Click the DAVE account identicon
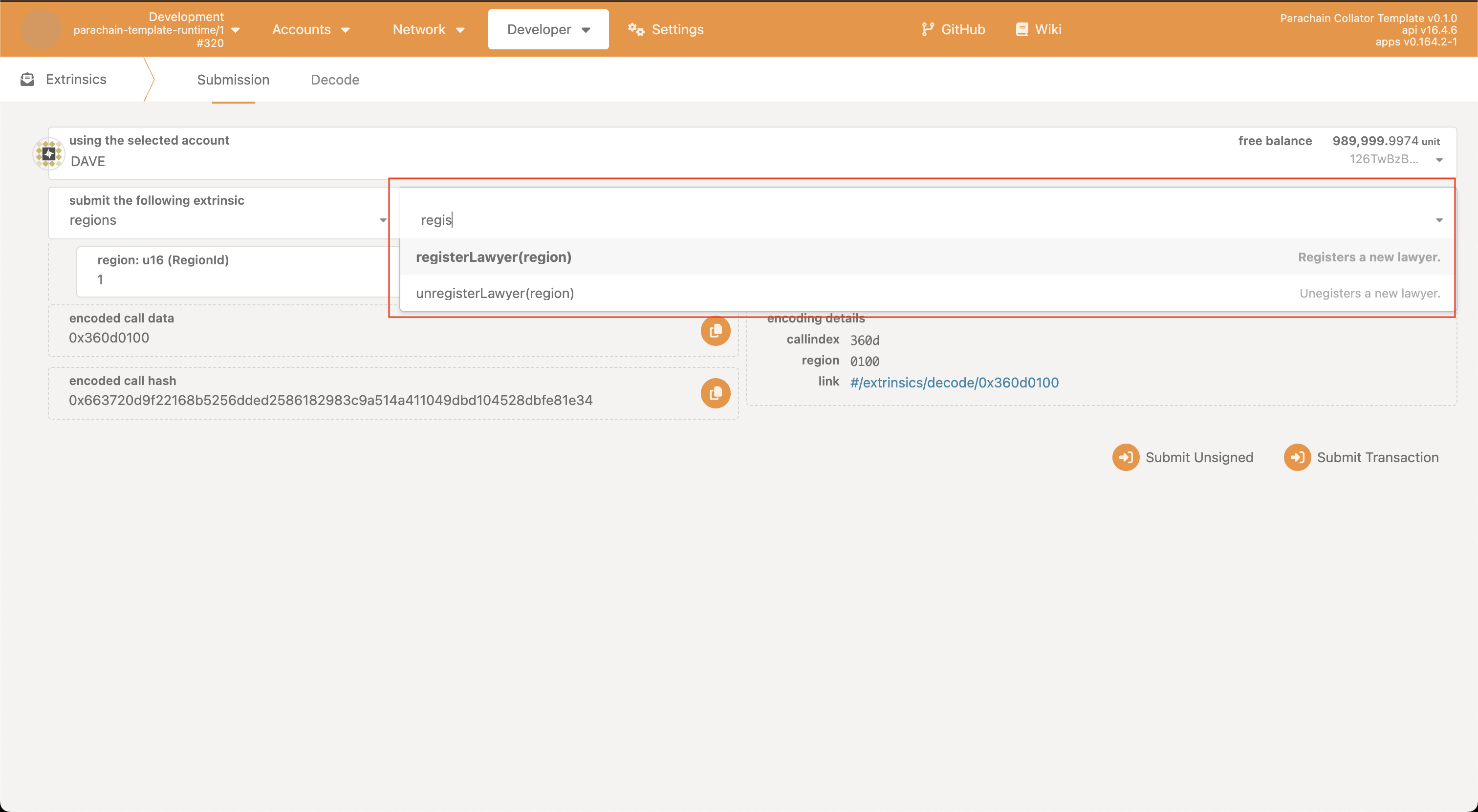 coord(49,154)
